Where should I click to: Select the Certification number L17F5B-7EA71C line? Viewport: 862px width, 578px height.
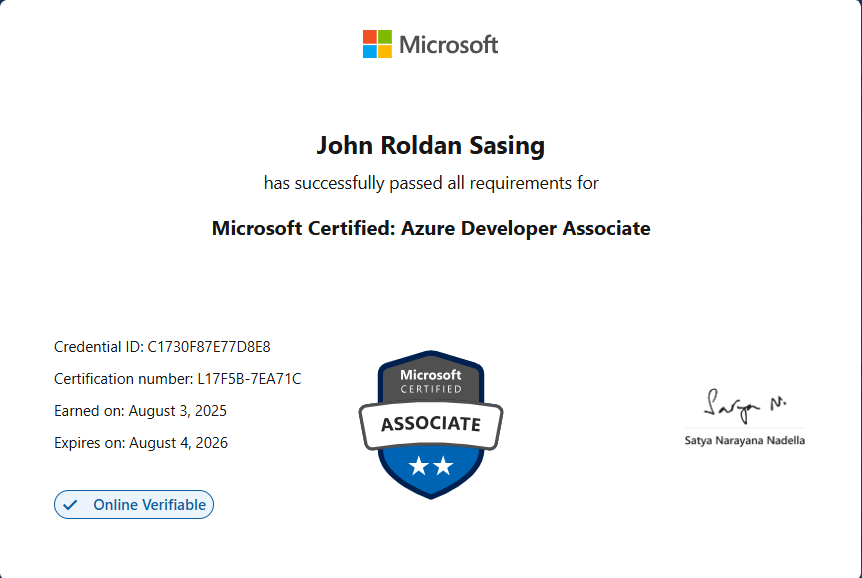tap(177, 379)
